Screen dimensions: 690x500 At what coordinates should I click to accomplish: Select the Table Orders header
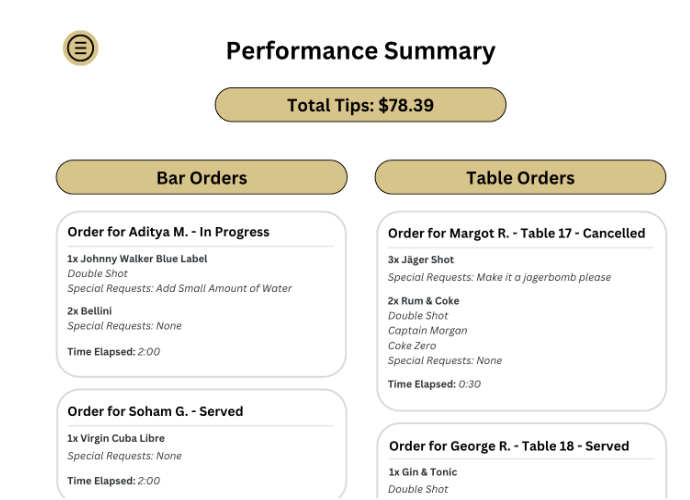(x=520, y=178)
